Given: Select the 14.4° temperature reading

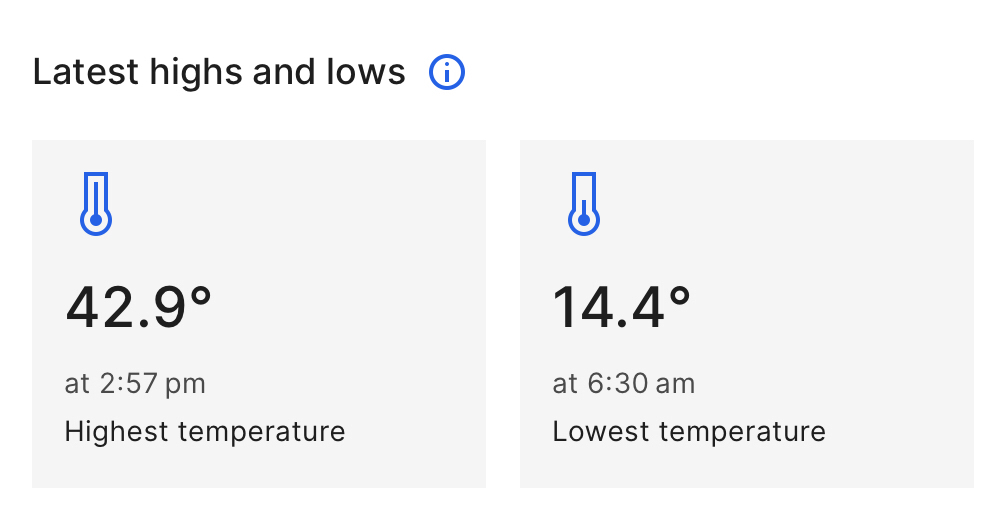Looking at the screenshot, I should (622, 308).
